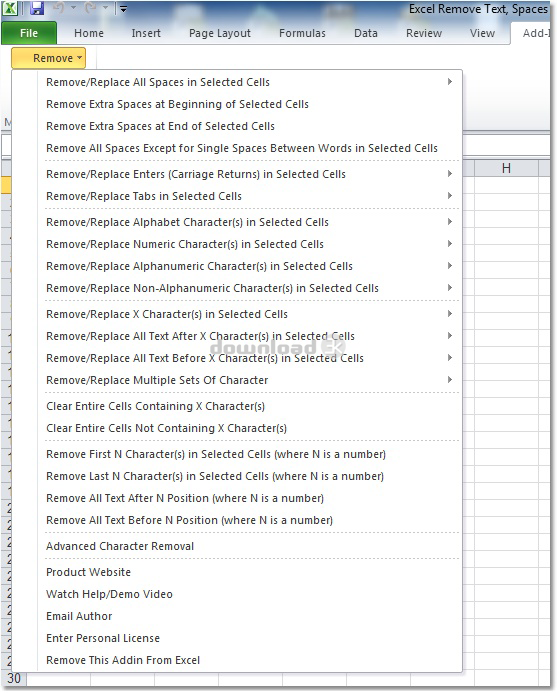
Task: Click the Undo arrow icon
Action: tap(59, 8)
